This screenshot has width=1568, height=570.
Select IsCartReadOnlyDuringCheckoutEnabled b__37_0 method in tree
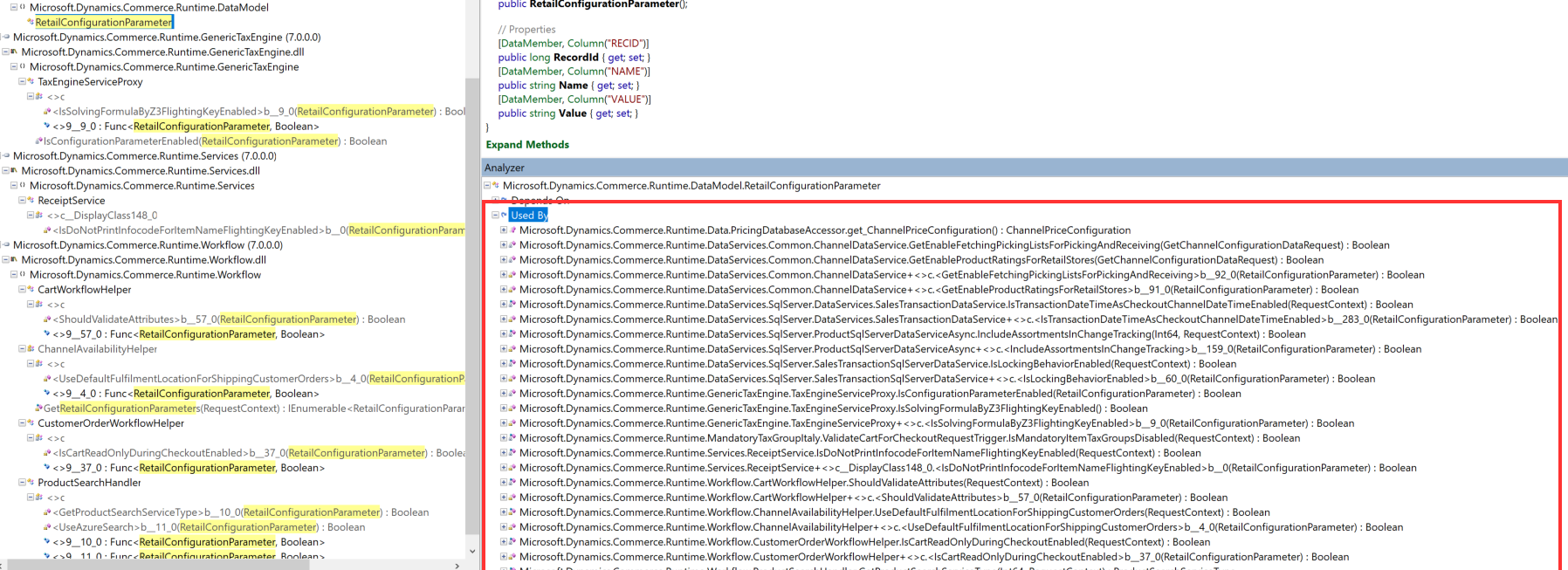click(258, 452)
